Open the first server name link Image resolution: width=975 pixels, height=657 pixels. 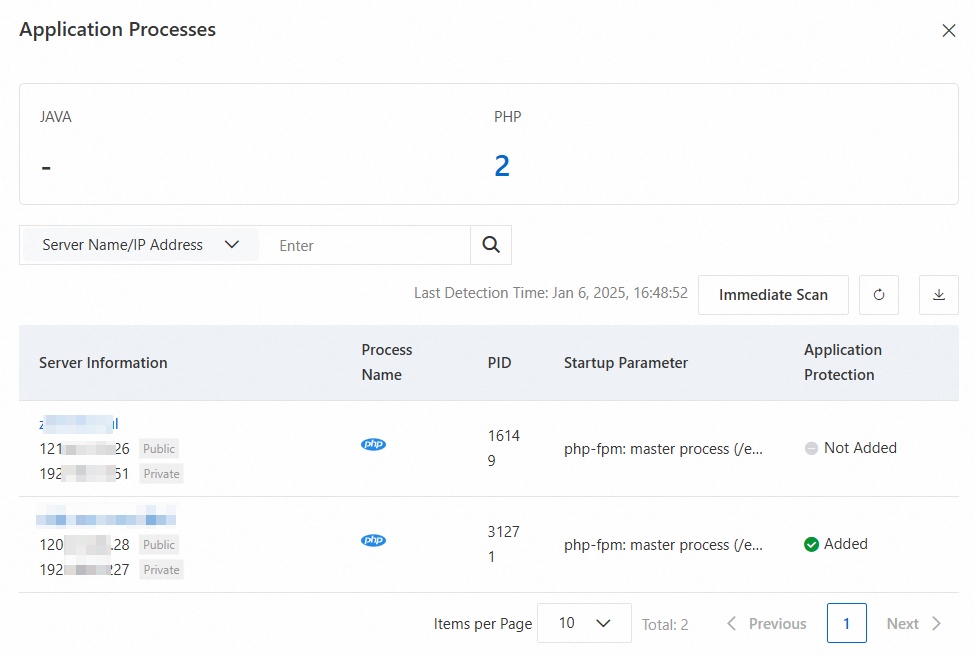[x=78, y=424]
